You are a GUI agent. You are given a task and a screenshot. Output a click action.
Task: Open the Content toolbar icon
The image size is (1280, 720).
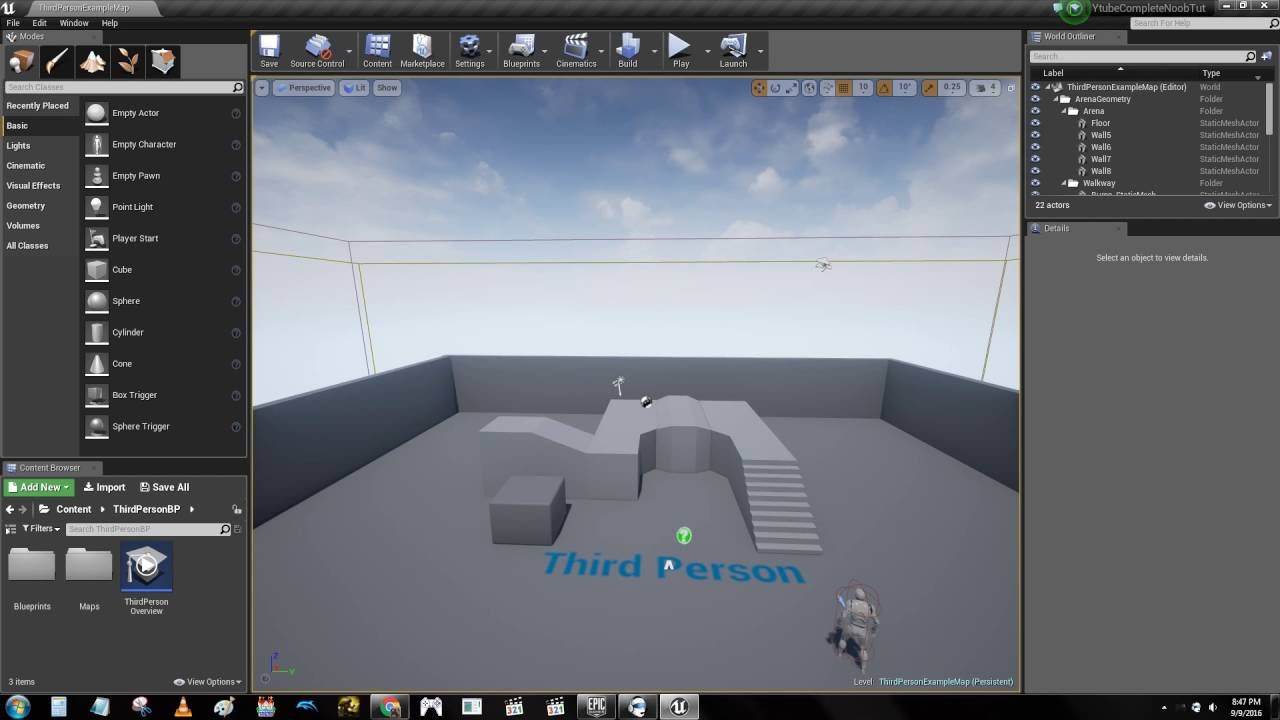[377, 51]
